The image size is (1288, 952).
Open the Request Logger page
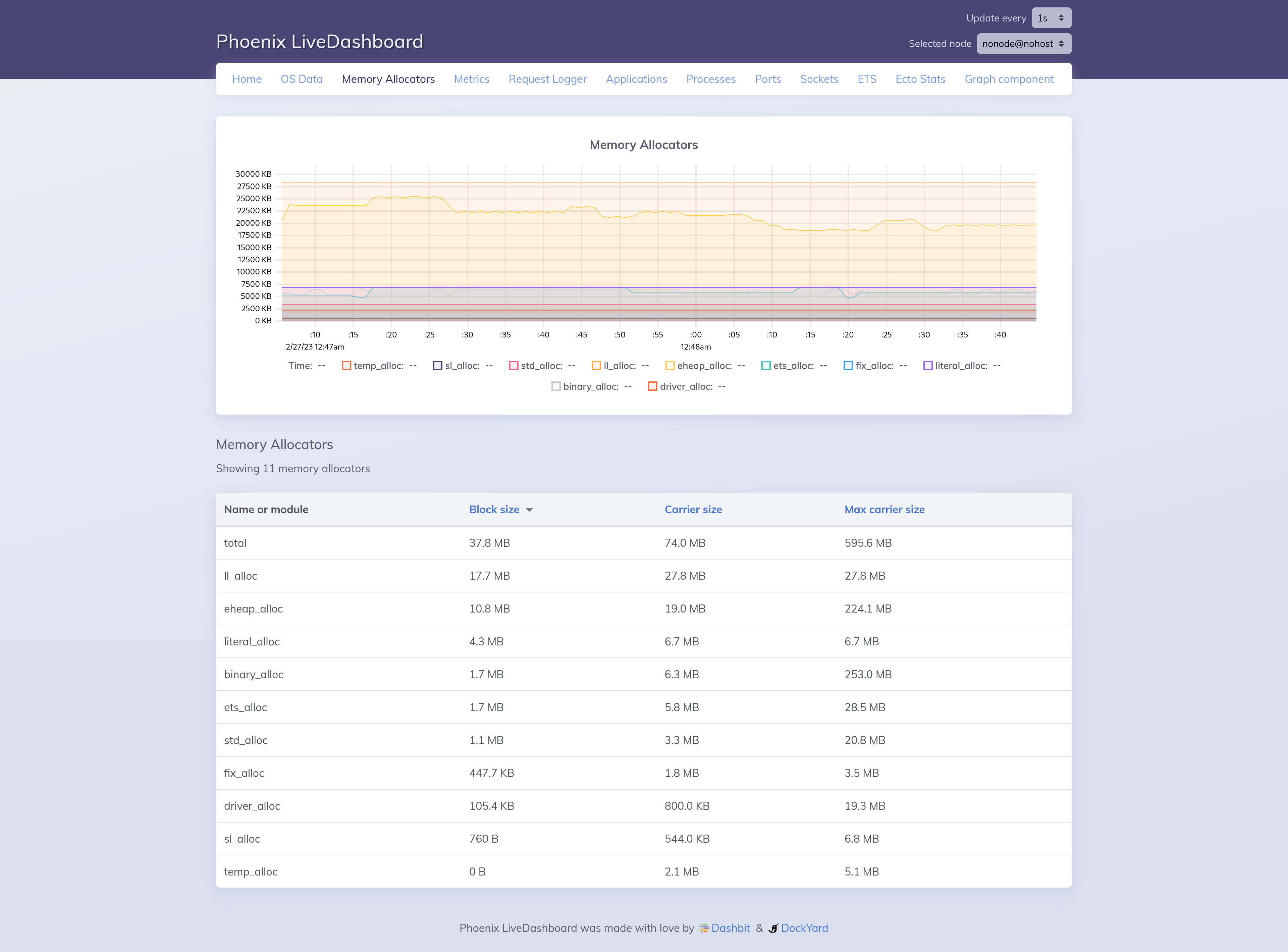click(x=547, y=79)
